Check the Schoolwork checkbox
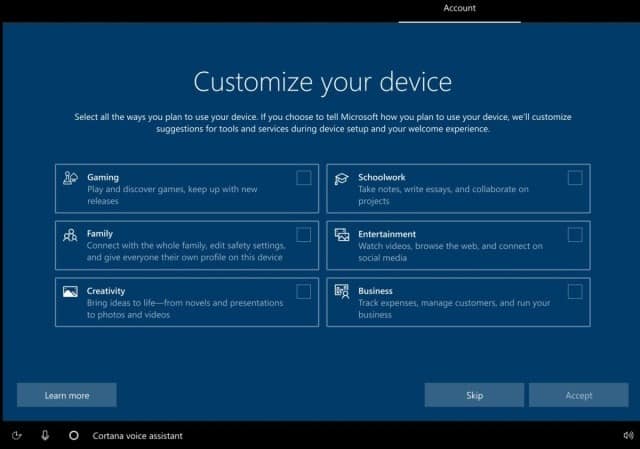Screen dimensions: 640x449 point(575,178)
